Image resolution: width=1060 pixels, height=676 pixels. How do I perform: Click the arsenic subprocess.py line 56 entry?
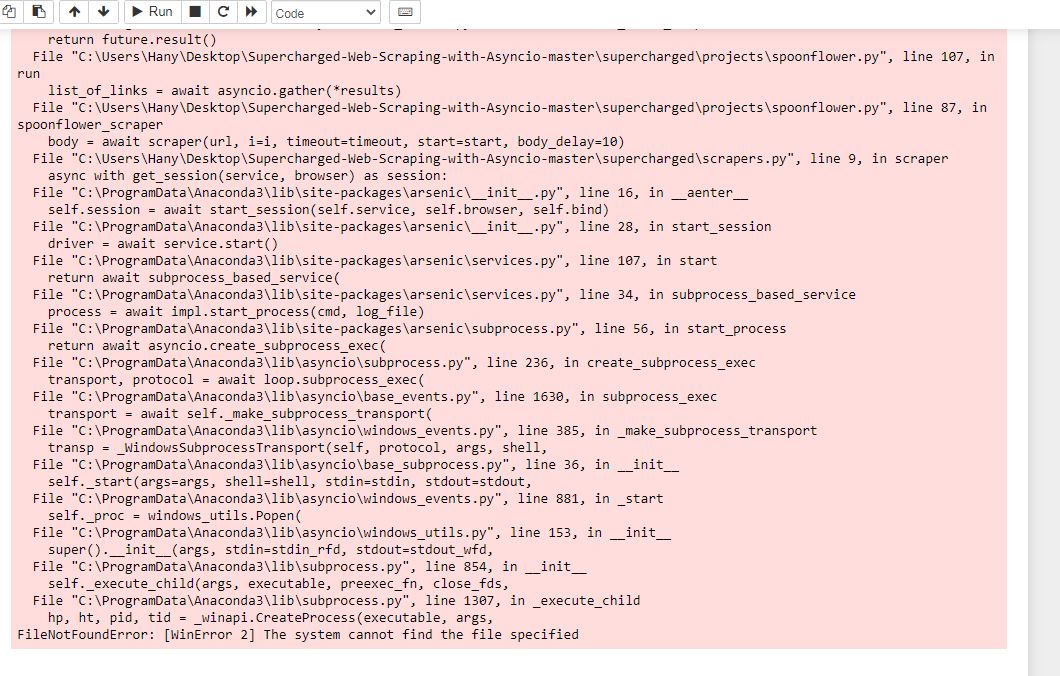point(410,329)
